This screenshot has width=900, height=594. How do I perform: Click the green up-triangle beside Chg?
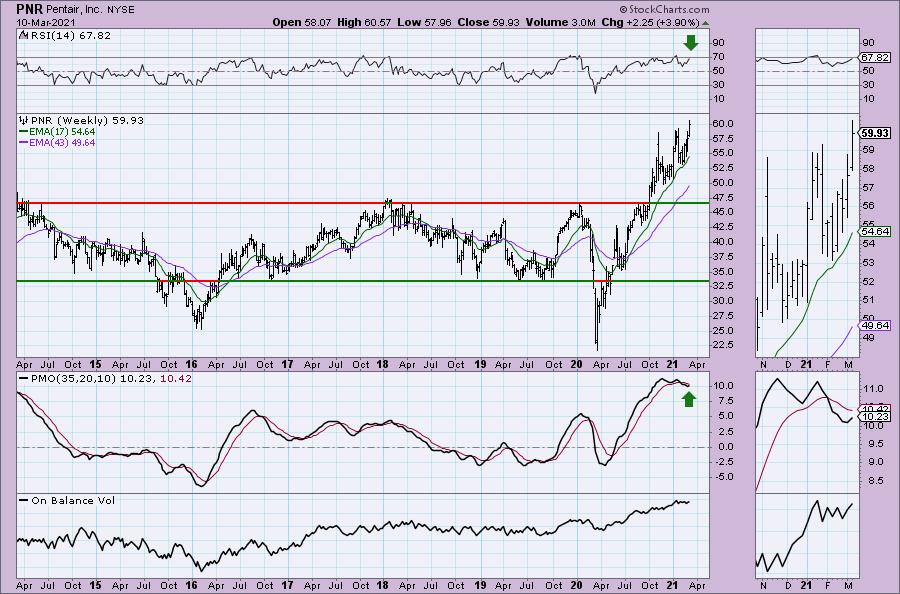coord(705,23)
